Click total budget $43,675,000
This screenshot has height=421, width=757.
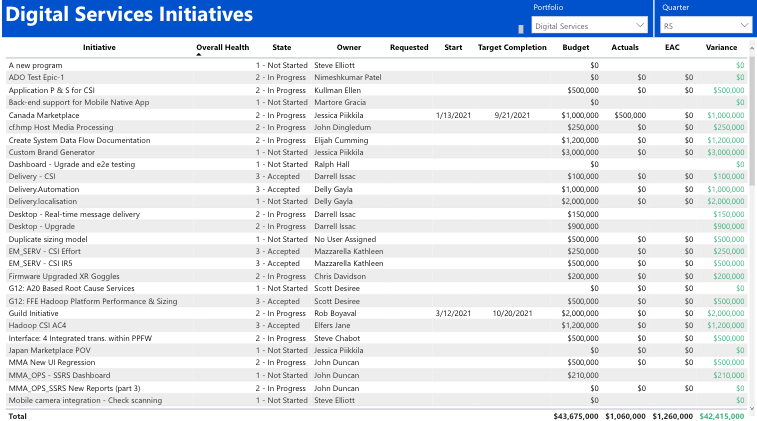point(575,416)
